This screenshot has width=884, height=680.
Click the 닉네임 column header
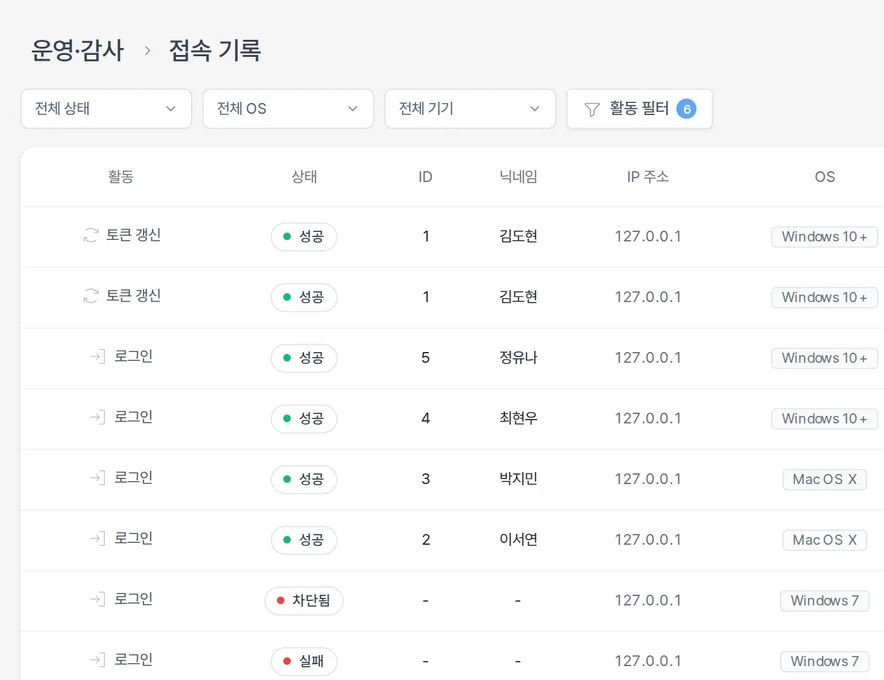pos(518,177)
